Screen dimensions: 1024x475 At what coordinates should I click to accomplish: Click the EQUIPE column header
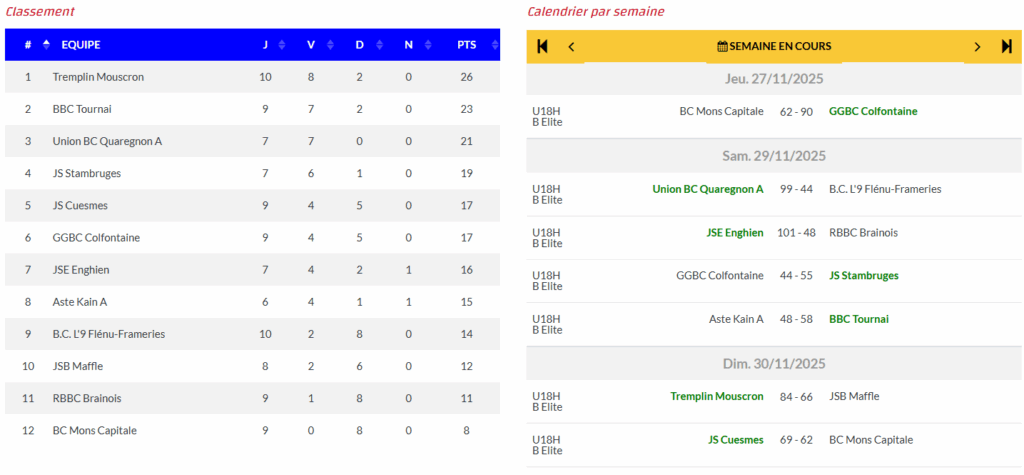point(80,45)
